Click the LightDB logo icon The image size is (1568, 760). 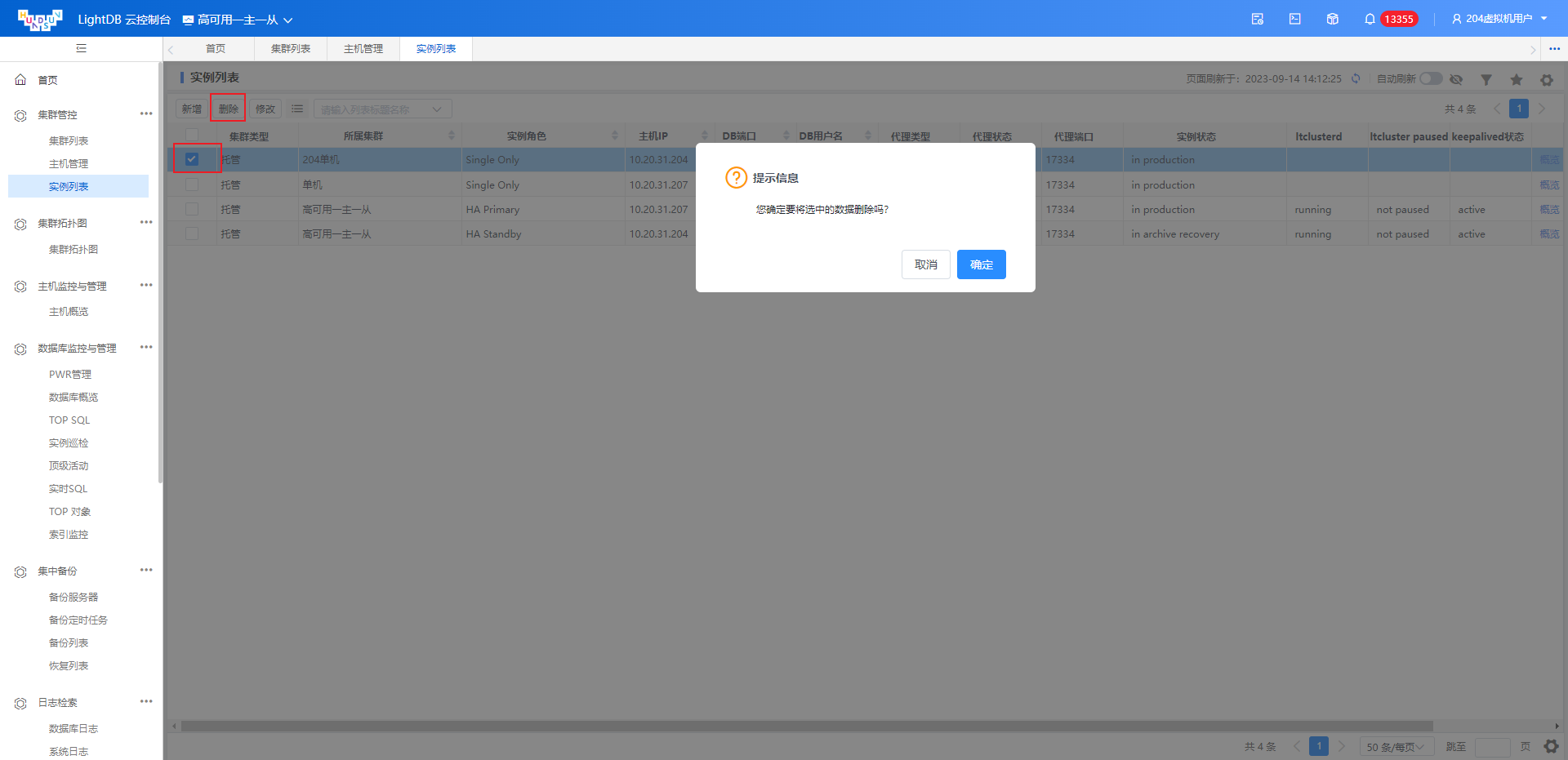[x=40, y=20]
